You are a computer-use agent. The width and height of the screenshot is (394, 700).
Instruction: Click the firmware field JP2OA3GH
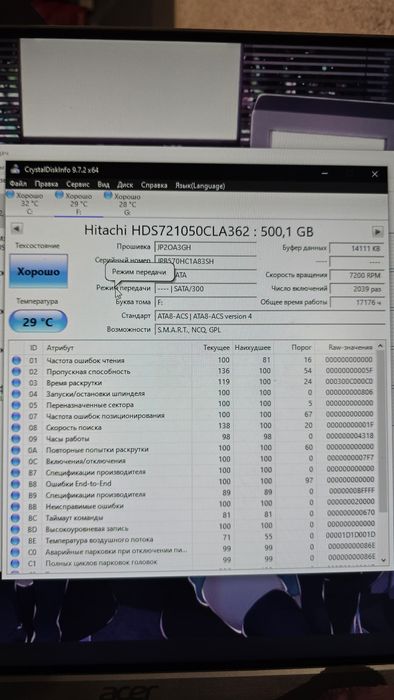point(205,247)
